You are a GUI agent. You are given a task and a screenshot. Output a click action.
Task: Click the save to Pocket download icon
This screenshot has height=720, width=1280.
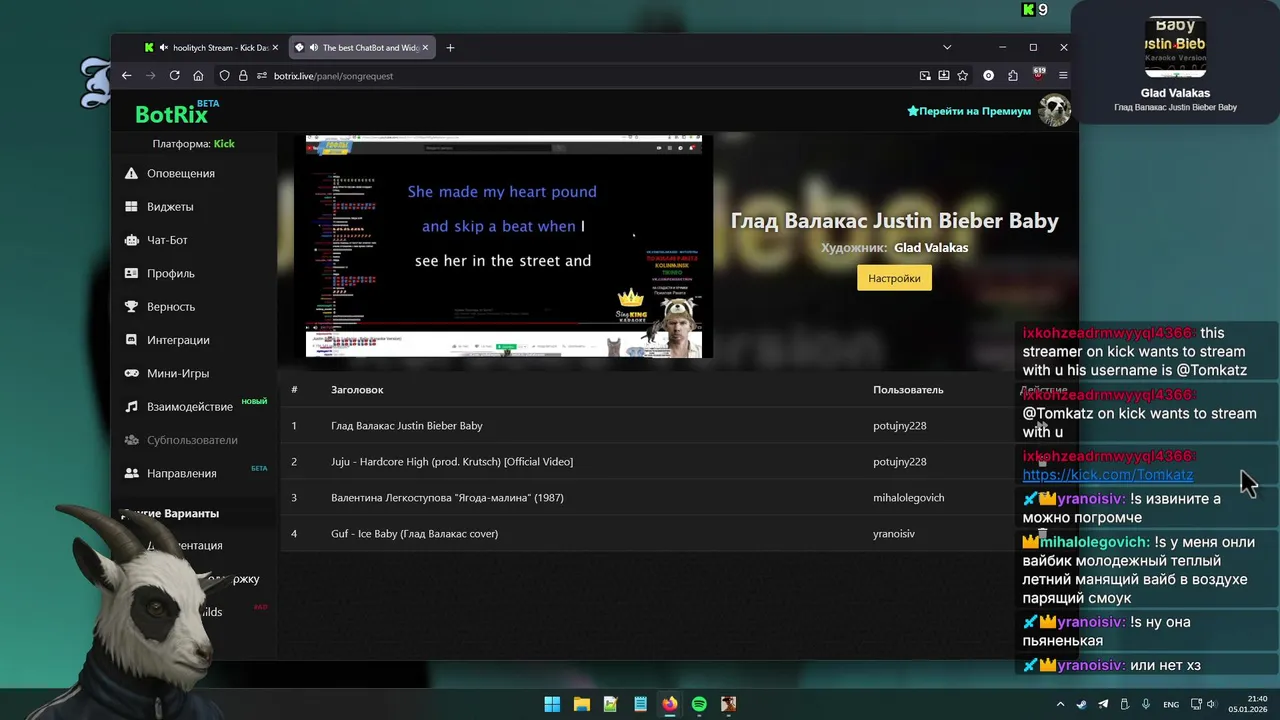pyautogui.click(x=943, y=75)
